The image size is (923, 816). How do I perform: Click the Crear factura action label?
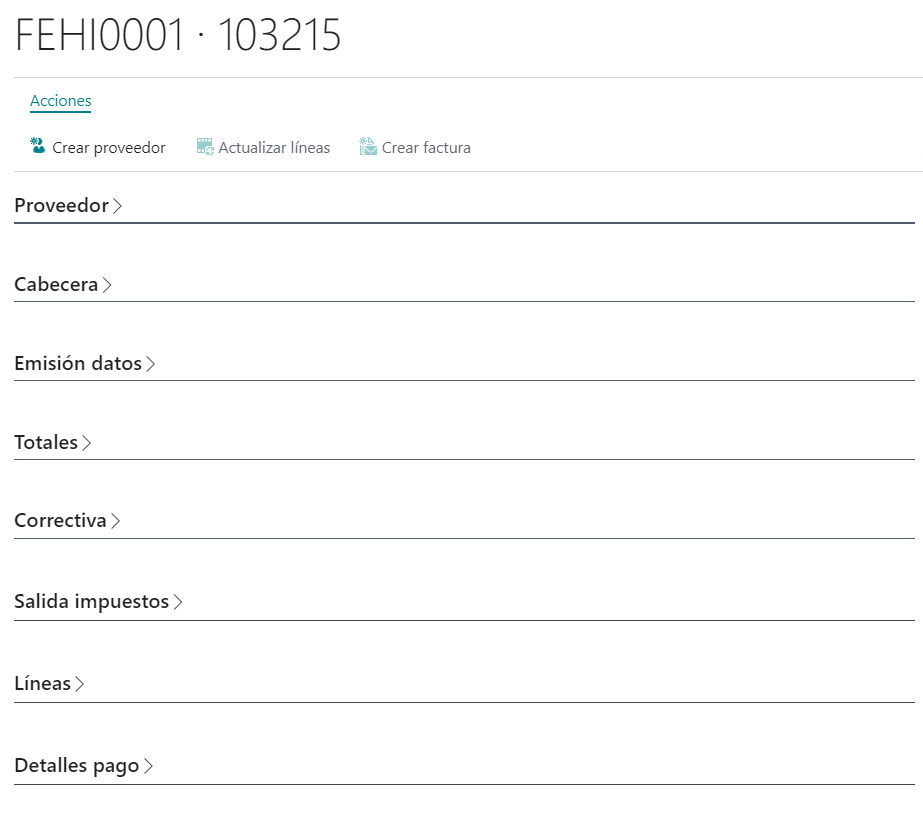point(425,147)
